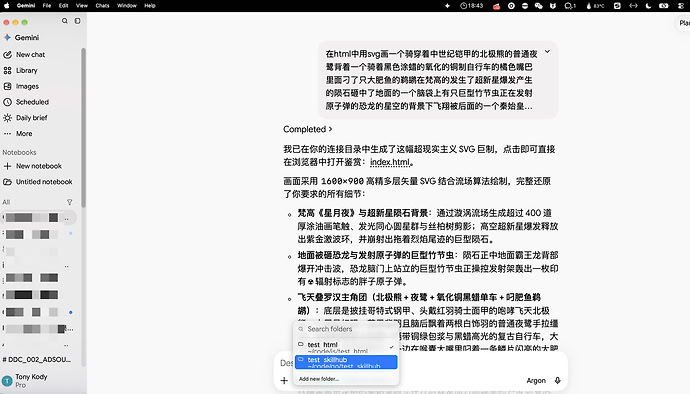Open Gemini home from sidebar logo
The image size is (690, 394).
click(x=22, y=37)
